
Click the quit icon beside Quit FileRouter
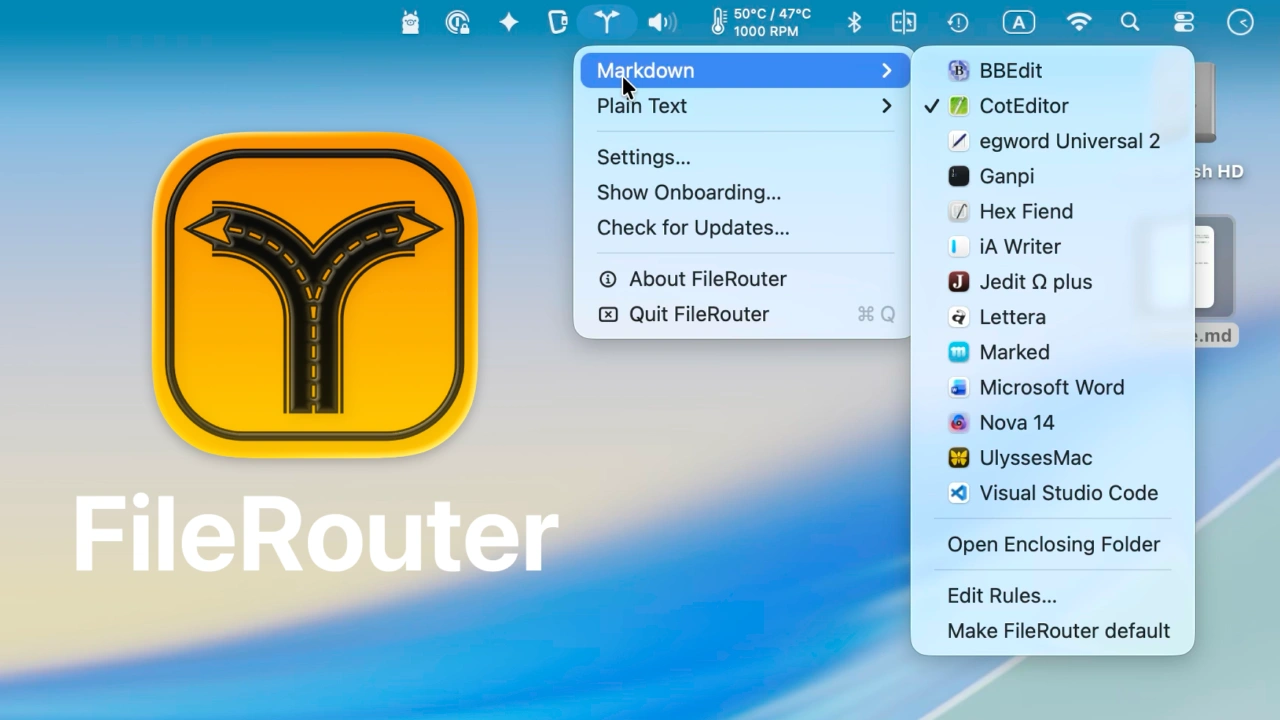[x=607, y=314]
